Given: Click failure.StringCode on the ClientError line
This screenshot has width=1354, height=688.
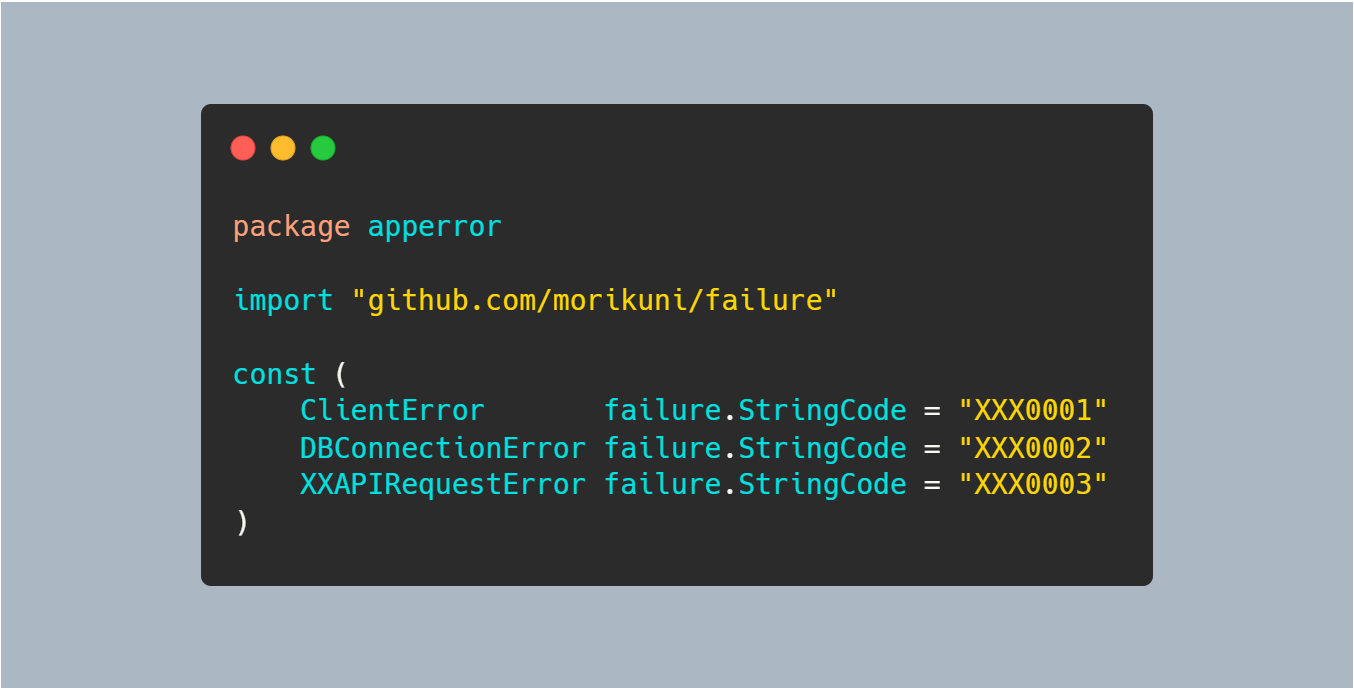Looking at the screenshot, I should point(755,410).
